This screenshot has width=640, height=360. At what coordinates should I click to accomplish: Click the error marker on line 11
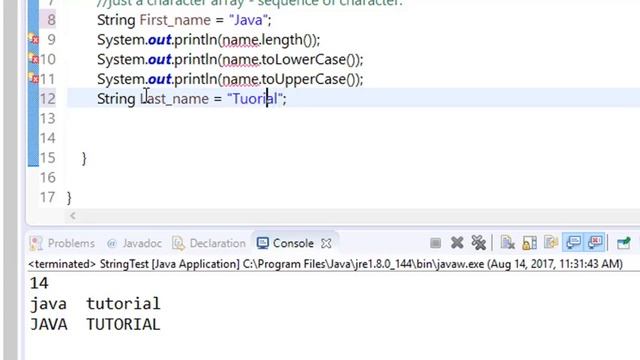point(34,78)
